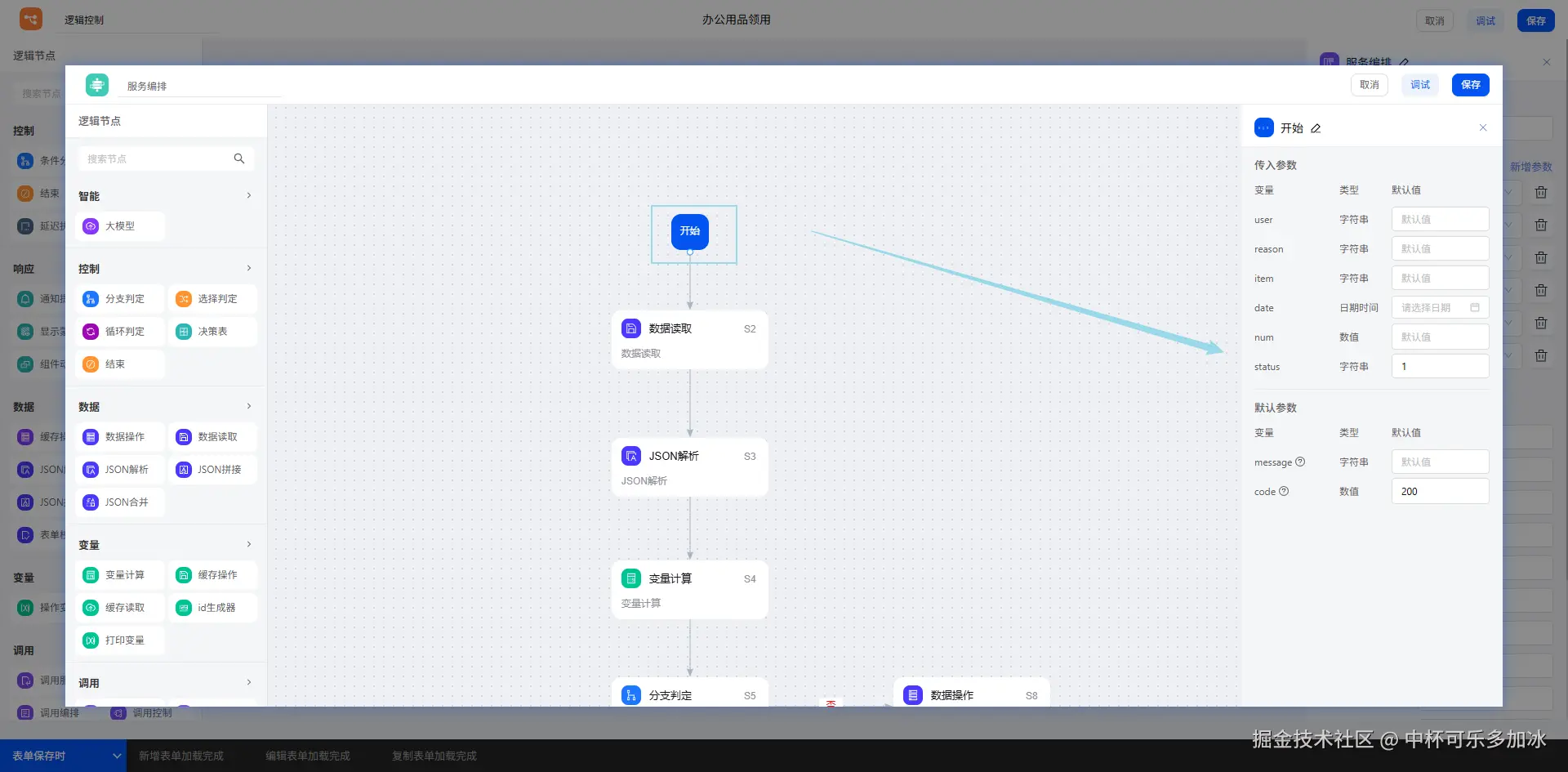Click the message default value field

pyautogui.click(x=1440, y=462)
